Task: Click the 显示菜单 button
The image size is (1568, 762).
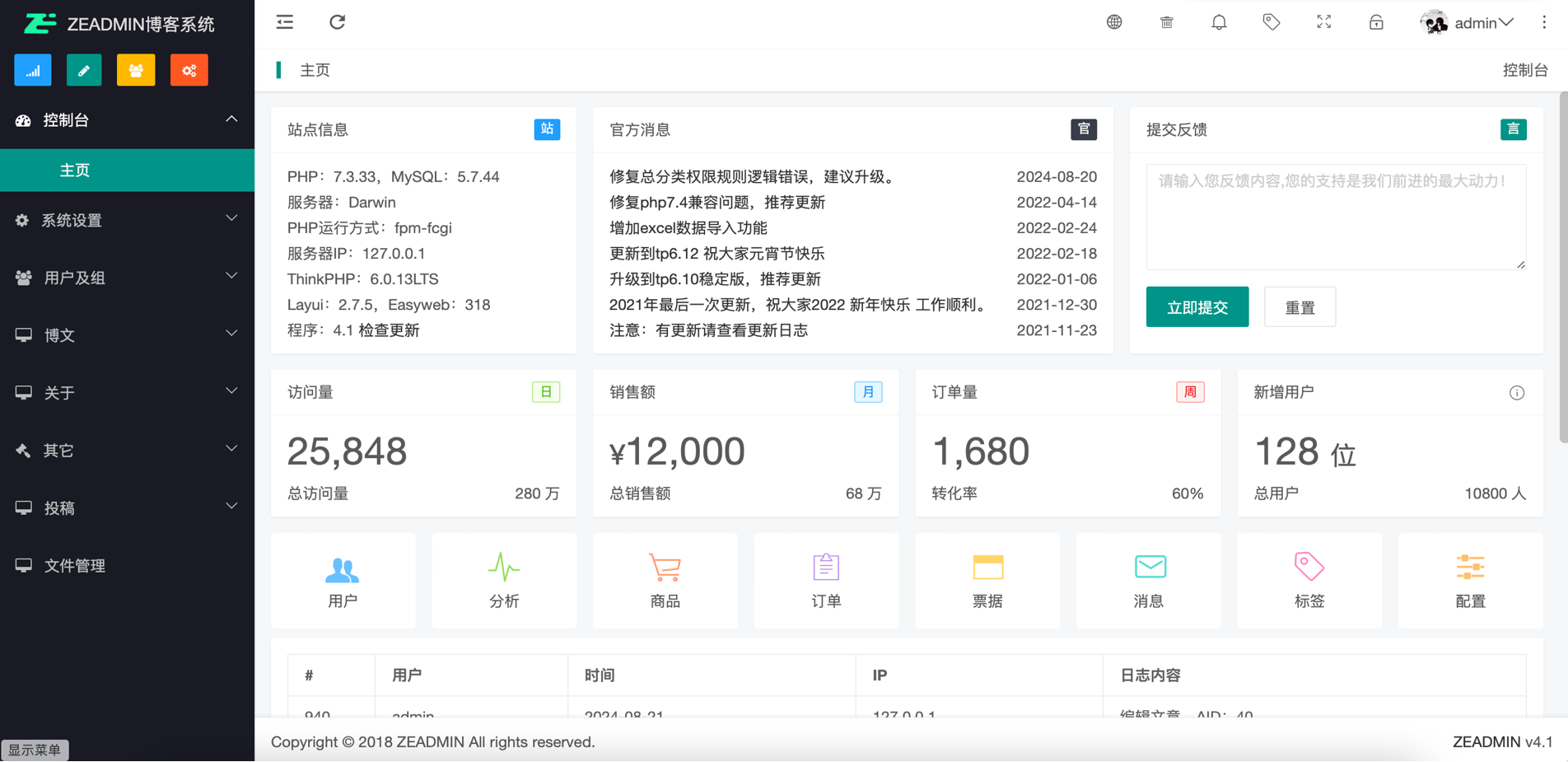Action: pos(35,750)
